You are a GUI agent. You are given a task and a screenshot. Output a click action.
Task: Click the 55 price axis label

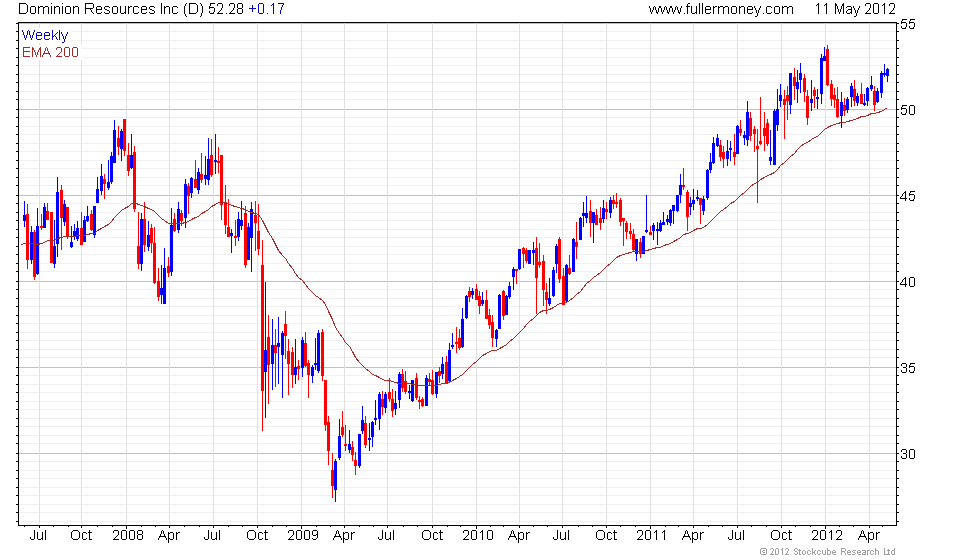(x=908, y=24)
